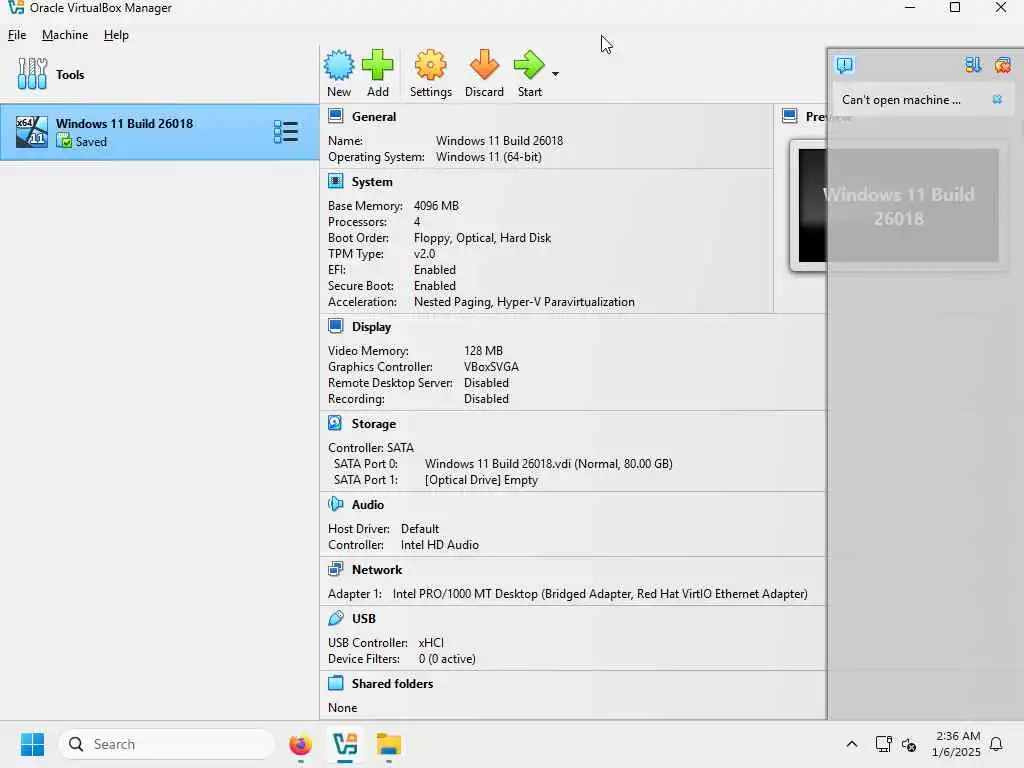Select the Windows 11 Build 26018 machine
Image resolution: width=1024 pixels, height=768 pixels.
pos(159,132)
